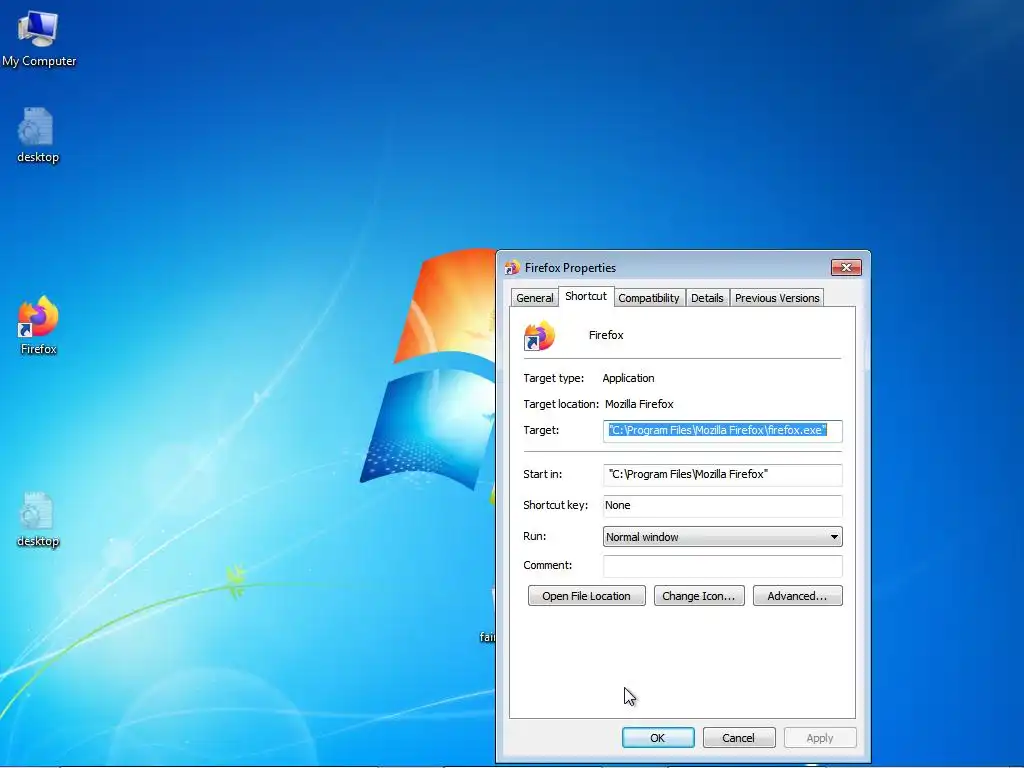Switch to the General tab
The width and height of the screenshot is (1024, 768).
click(x=534, y=298)
